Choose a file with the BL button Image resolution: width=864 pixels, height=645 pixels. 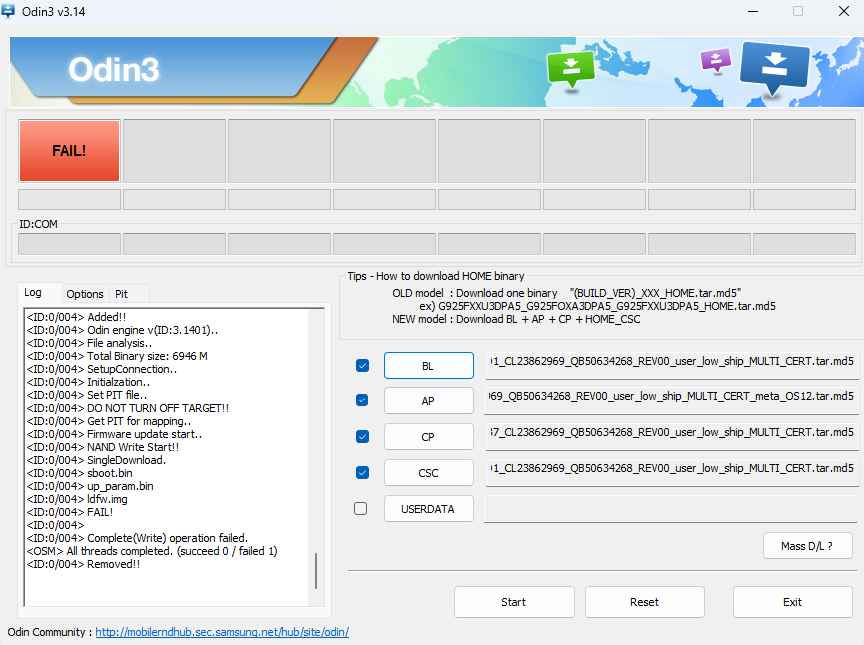428,366
